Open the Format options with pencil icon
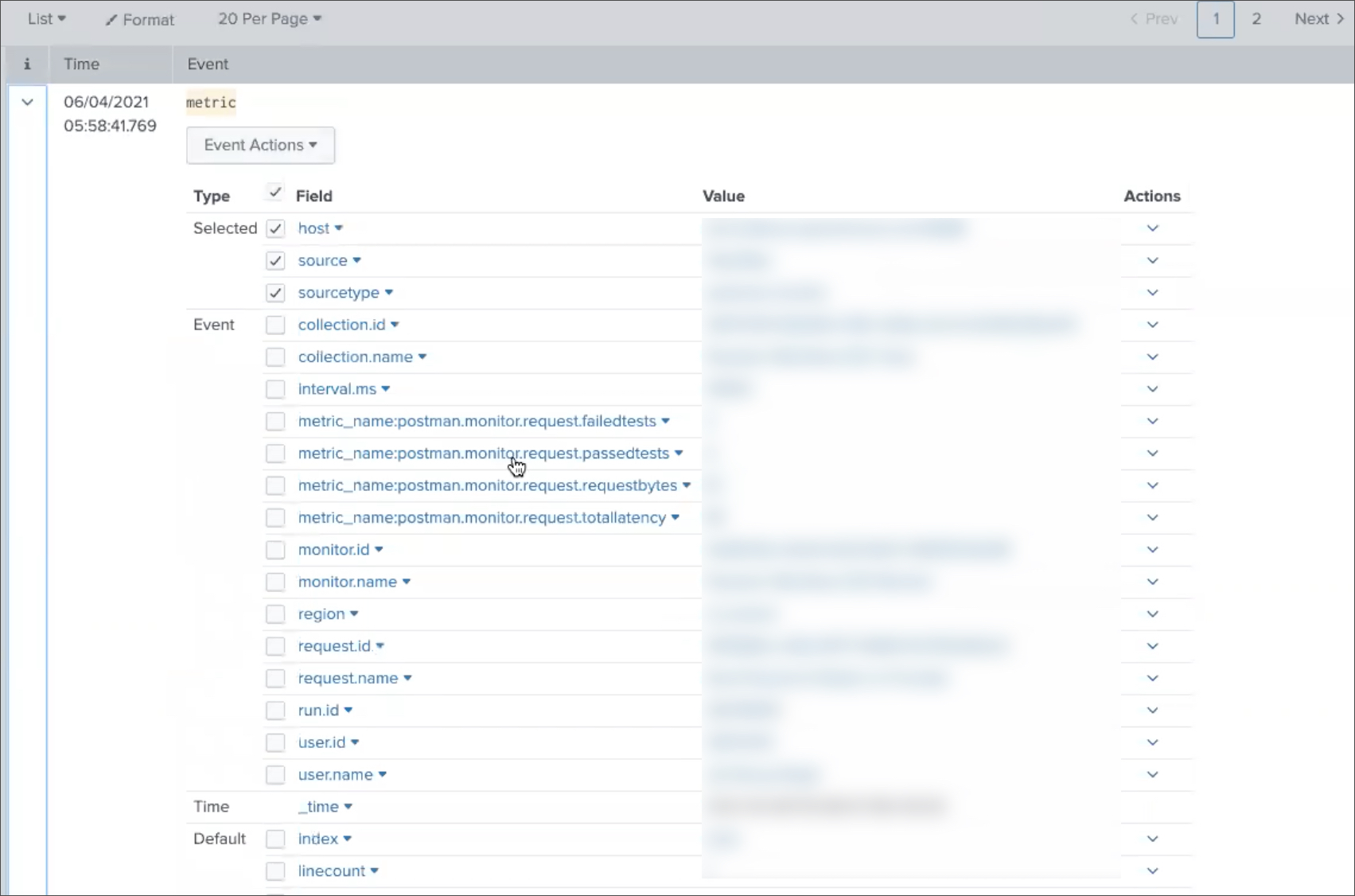 (x=140, y=20)
